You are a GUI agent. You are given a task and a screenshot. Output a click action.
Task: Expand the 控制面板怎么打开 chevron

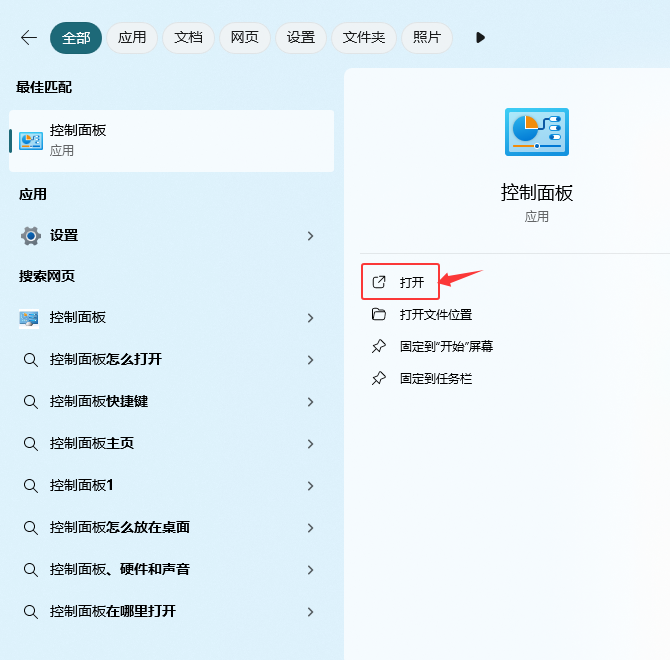(311, 360)
